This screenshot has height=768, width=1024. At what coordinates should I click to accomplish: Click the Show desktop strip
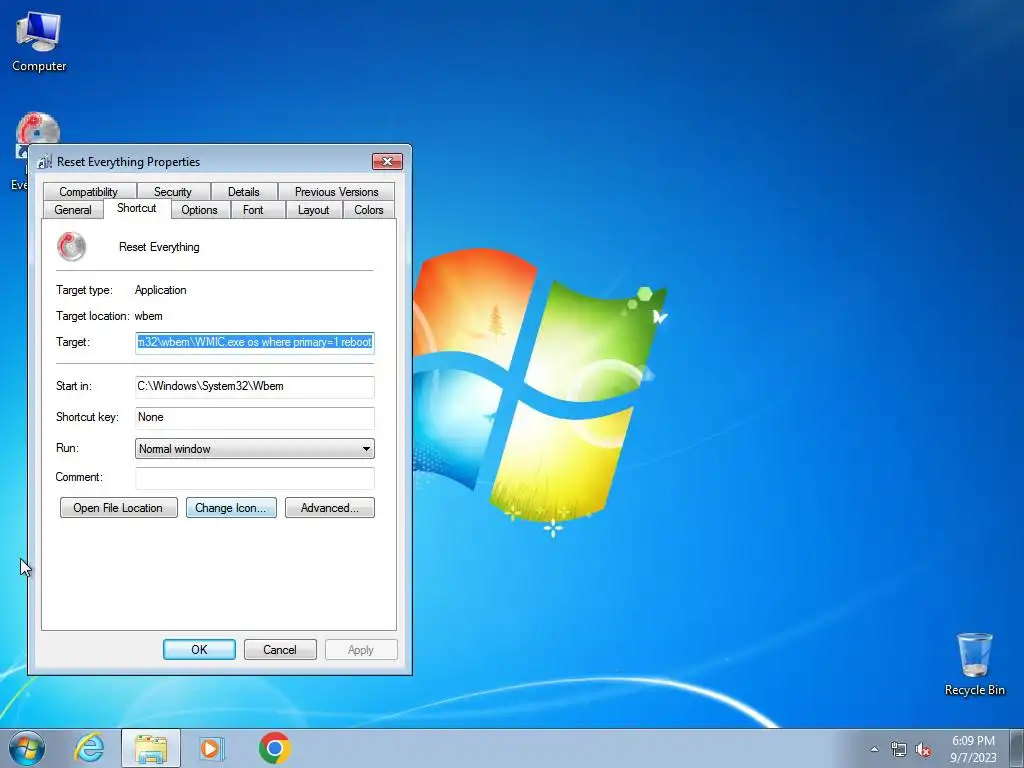coord(1017,748)
